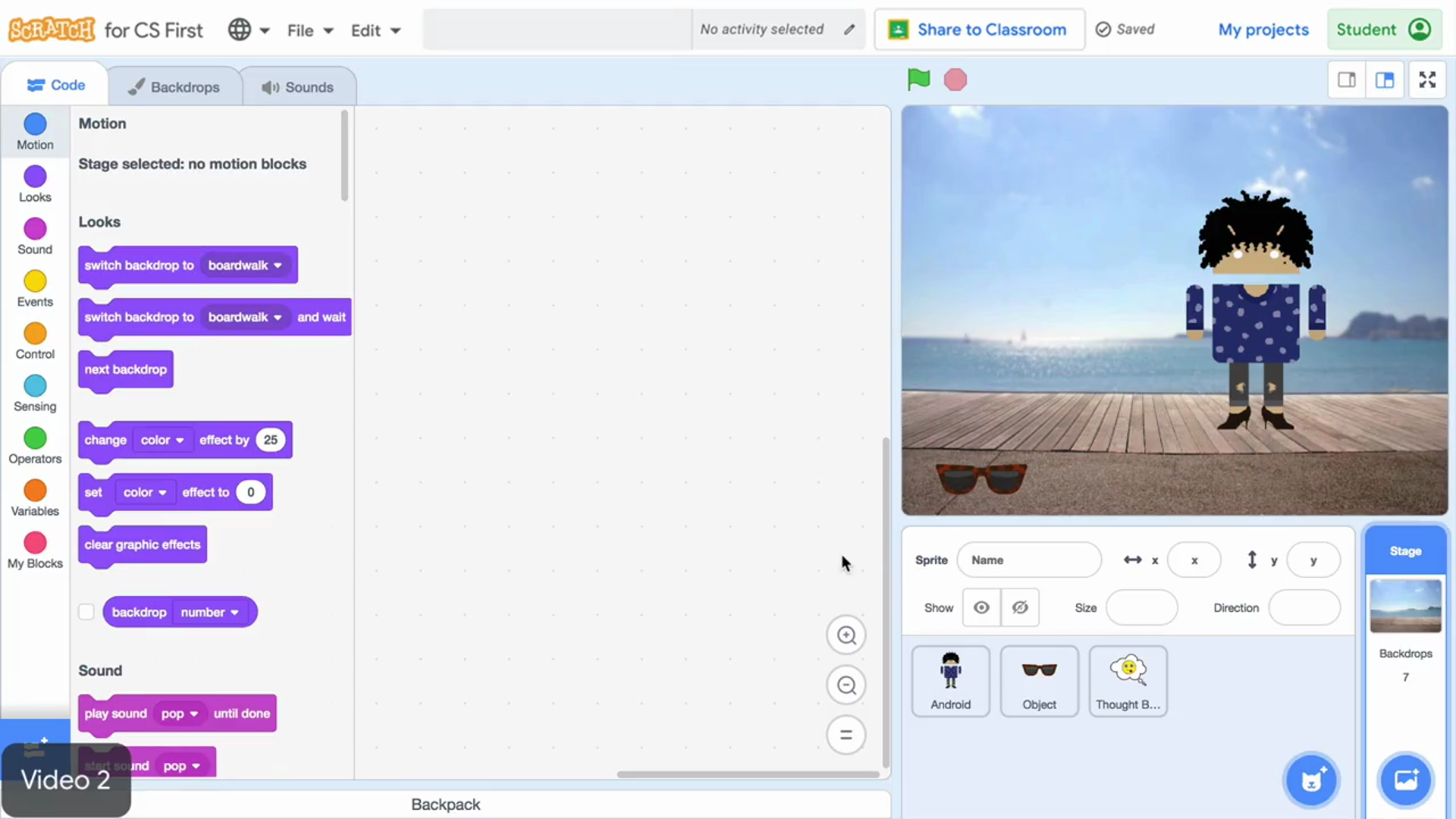Click the Student account button
Screen dimensions: 1456x819
1384,30
